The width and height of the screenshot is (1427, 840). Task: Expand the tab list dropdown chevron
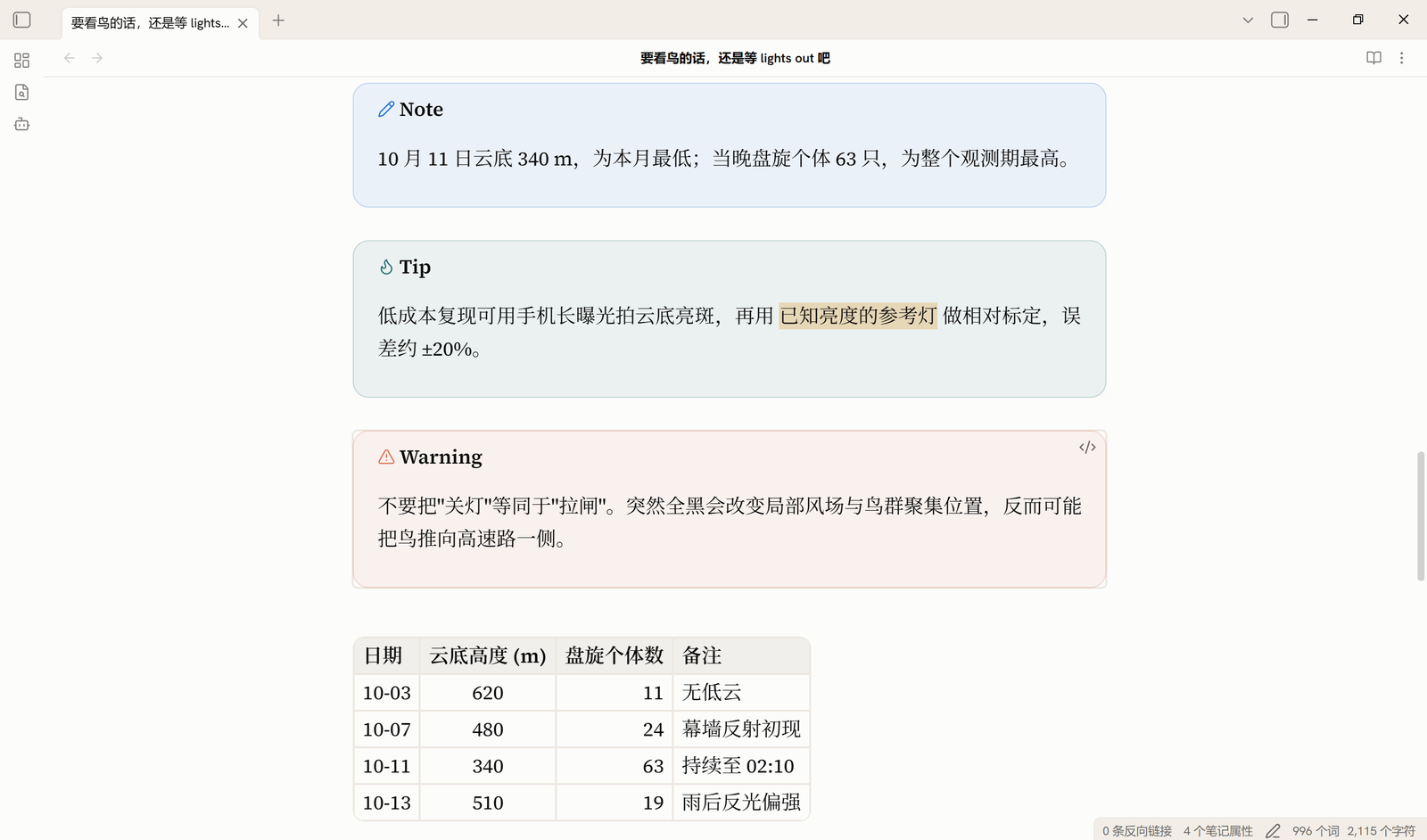point(1248,20)
